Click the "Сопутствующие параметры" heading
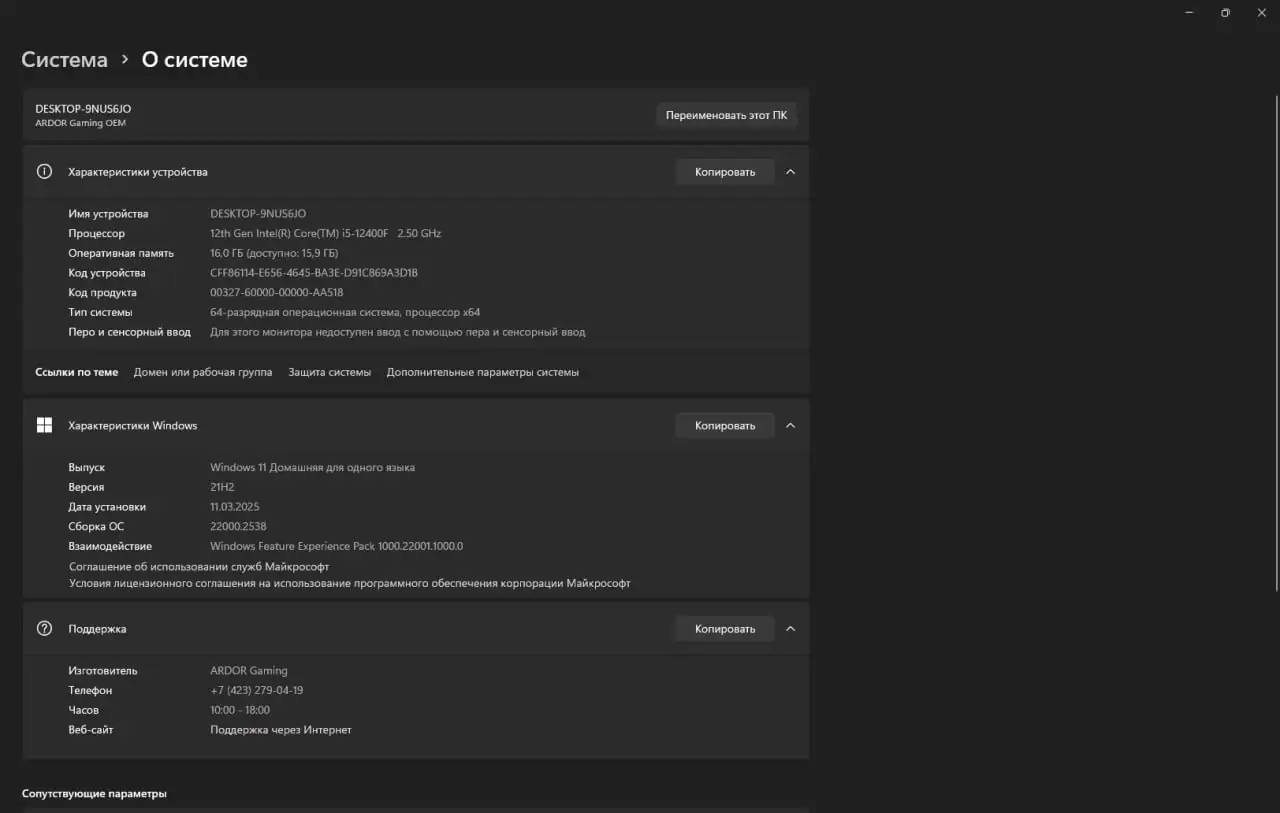The width and height of the screenshot is (1280, 813). point(94,794)
